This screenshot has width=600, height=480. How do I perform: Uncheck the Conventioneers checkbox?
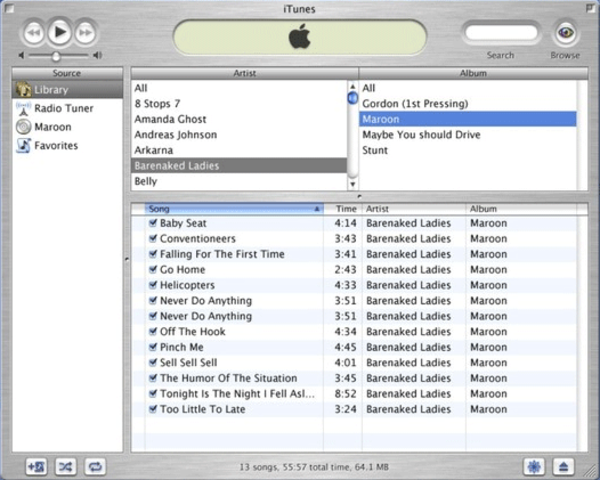point(153,238)
